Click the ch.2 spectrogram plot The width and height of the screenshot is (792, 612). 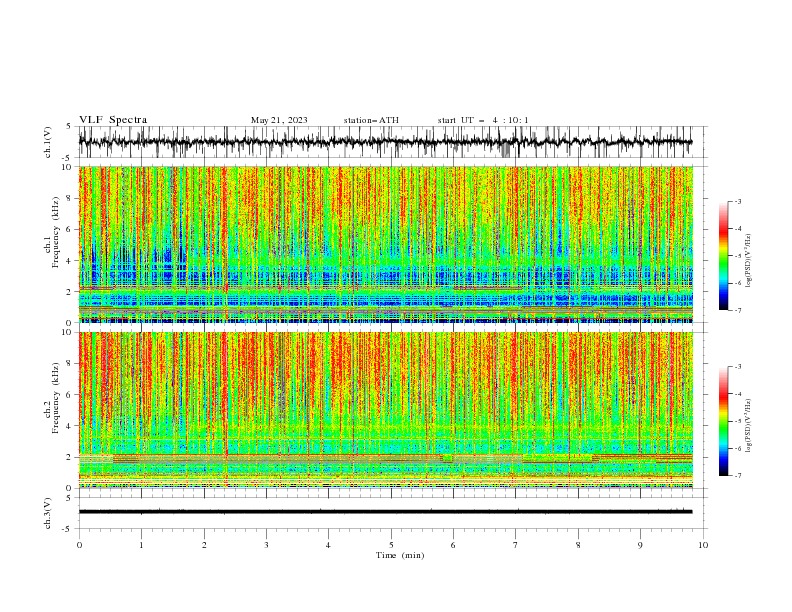pyautogui.click(x=386, y=410)
